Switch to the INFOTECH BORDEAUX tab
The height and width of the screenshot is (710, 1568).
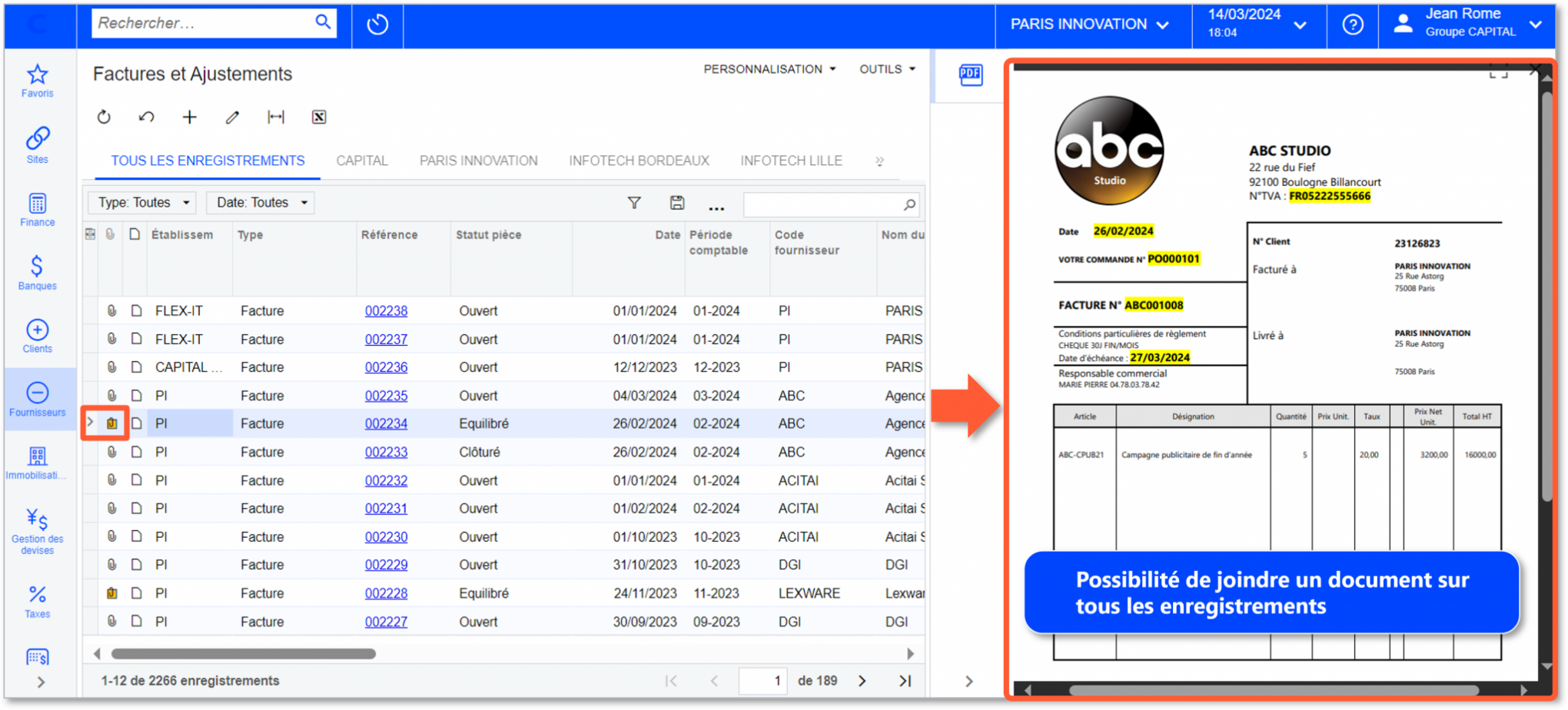(639, 161)
